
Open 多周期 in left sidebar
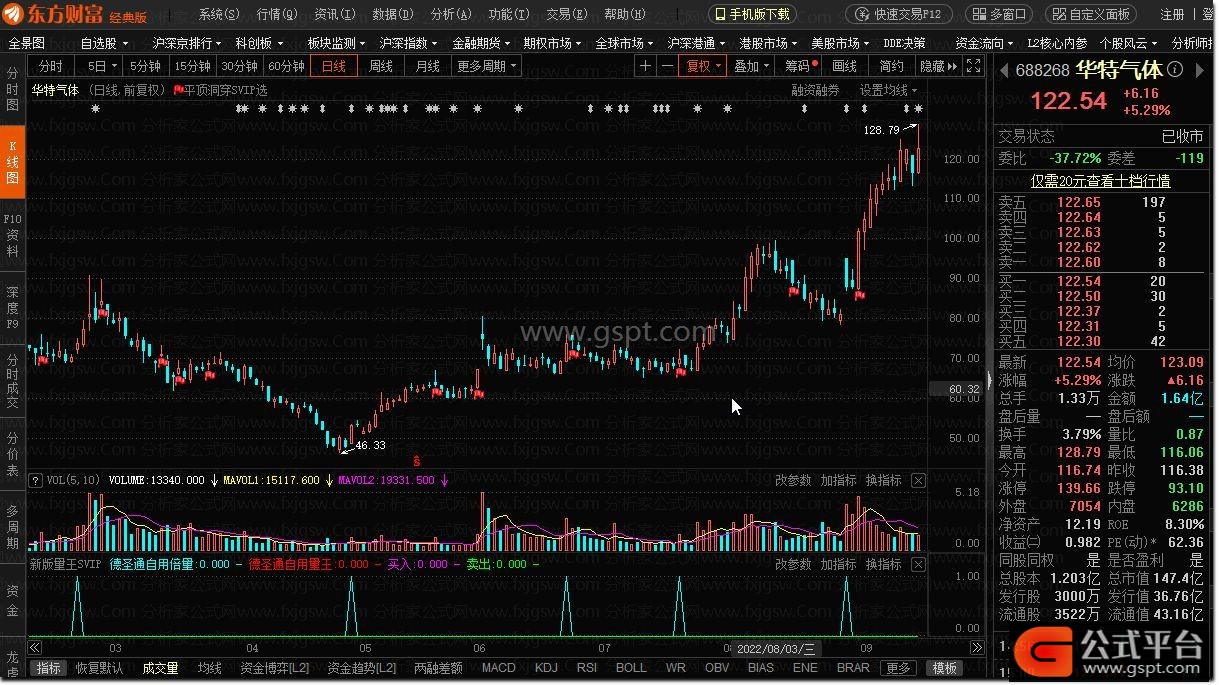coord(12,528)
